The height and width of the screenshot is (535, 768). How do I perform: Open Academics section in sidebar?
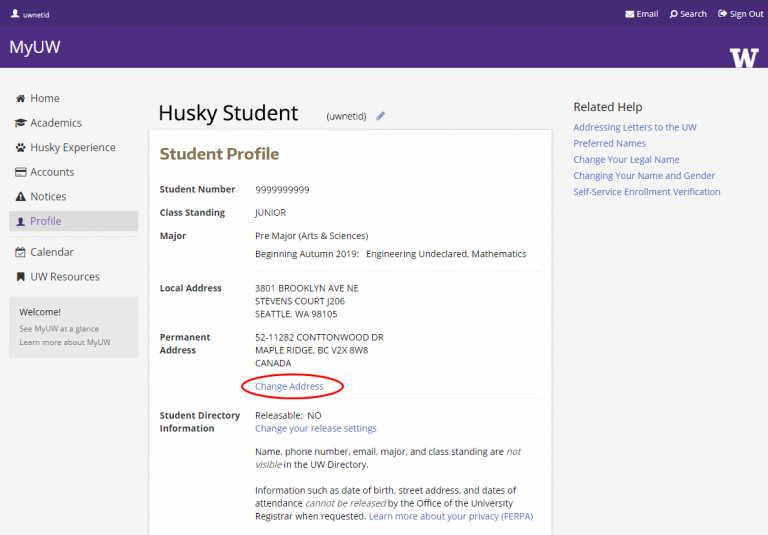pos(55,123)
